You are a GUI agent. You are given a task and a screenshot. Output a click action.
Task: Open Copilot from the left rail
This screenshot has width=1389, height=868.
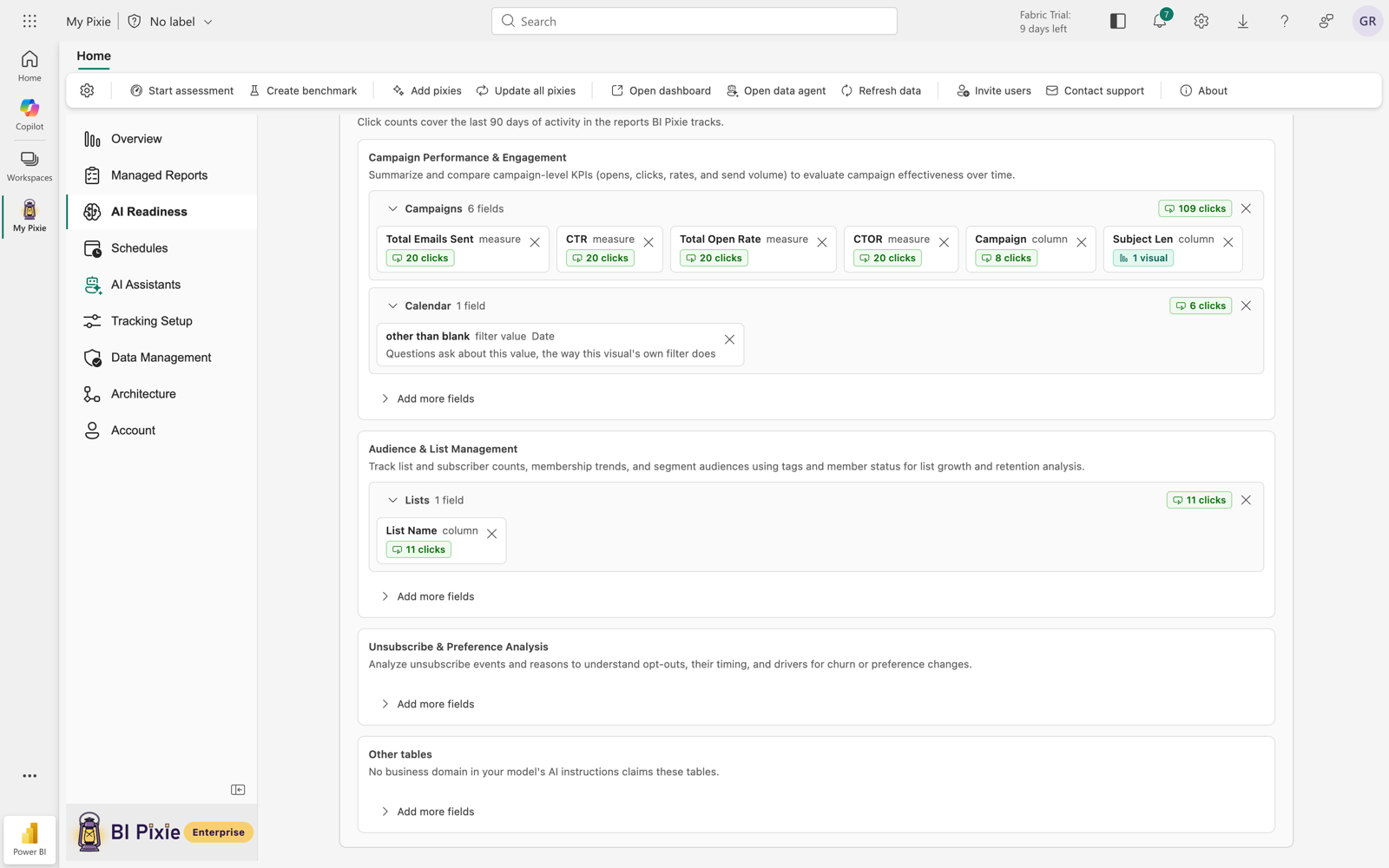30,115
